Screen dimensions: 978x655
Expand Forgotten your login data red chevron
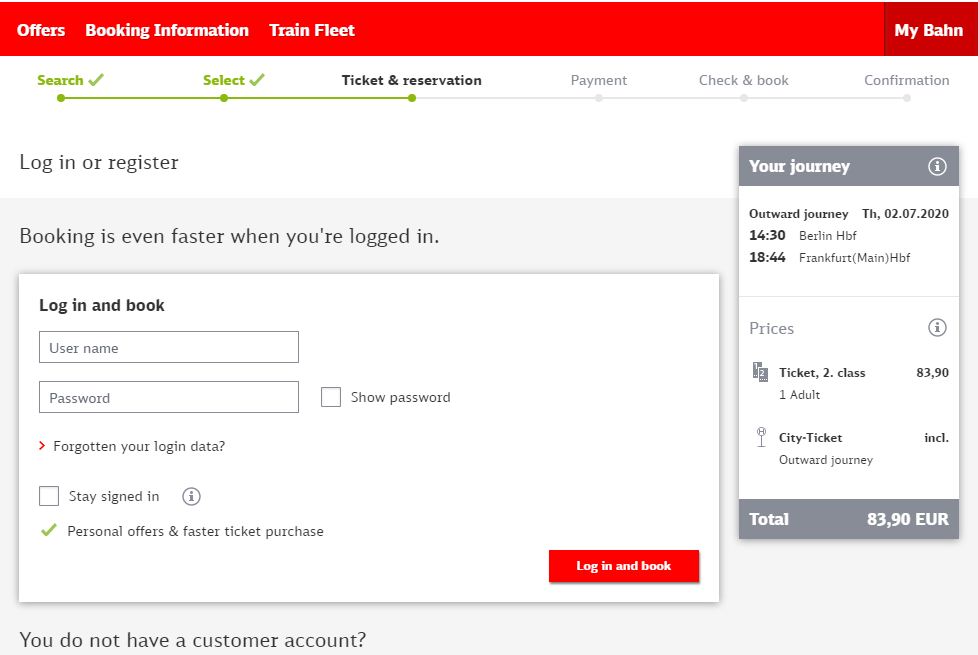click(x=42, y=446)
